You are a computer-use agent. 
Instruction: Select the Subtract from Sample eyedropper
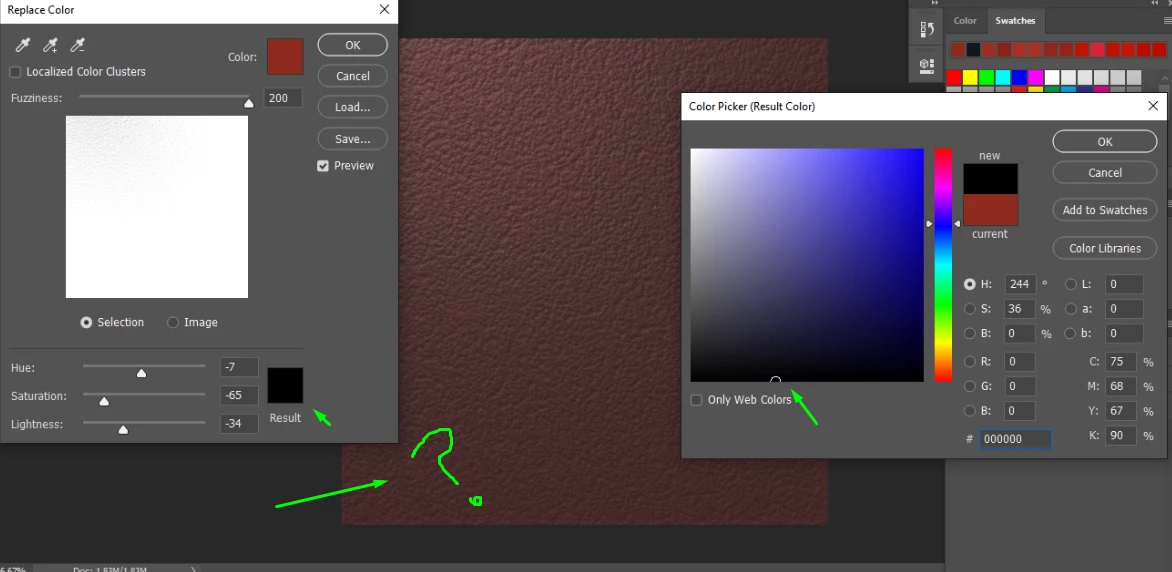77,46
